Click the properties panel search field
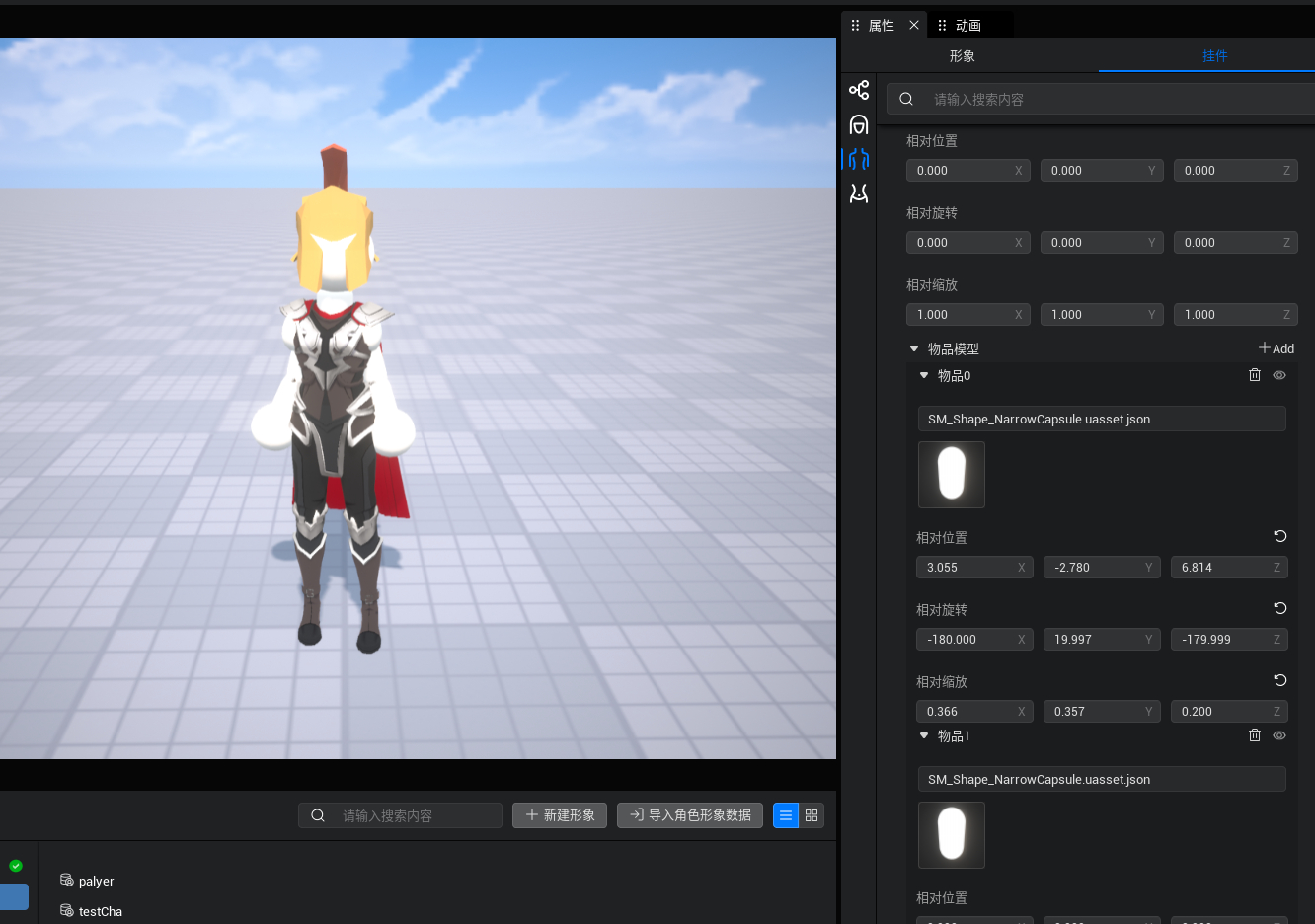The image size is (1315, 924). [1101, 99]
